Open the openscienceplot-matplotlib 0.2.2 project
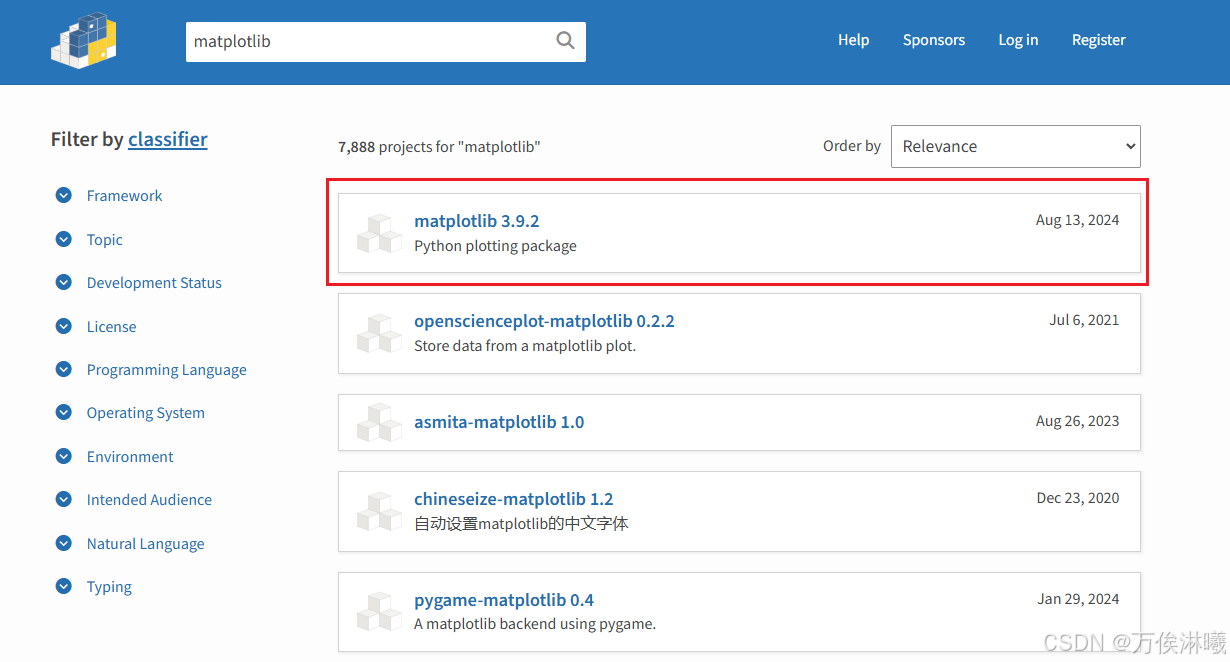Image resolution: width=1230 pixels, height=662 pixels. coord(544,322)
